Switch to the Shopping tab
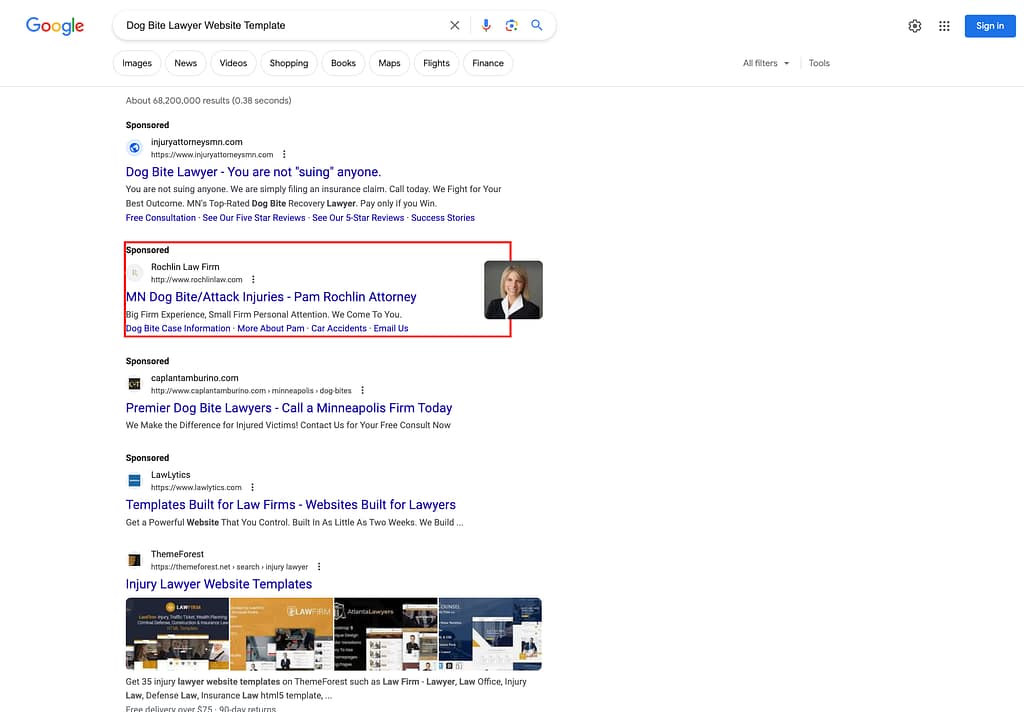This screenshot has width=1024, height=712. (x=289, y=63)
